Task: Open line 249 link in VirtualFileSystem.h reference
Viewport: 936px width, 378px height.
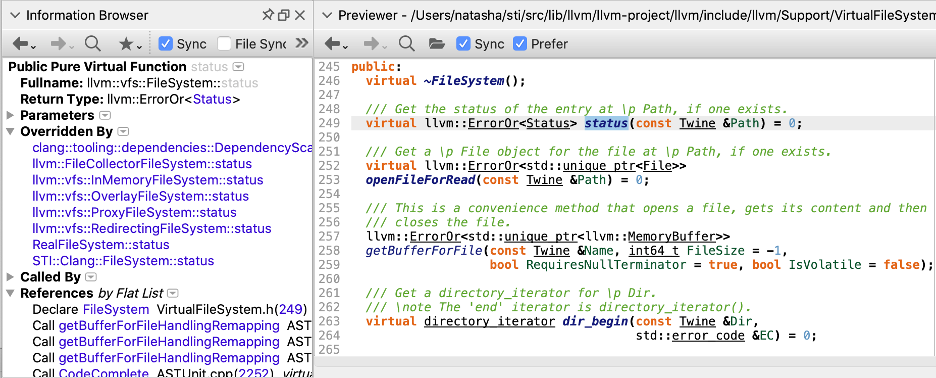Action: click(x=291, y=309)
